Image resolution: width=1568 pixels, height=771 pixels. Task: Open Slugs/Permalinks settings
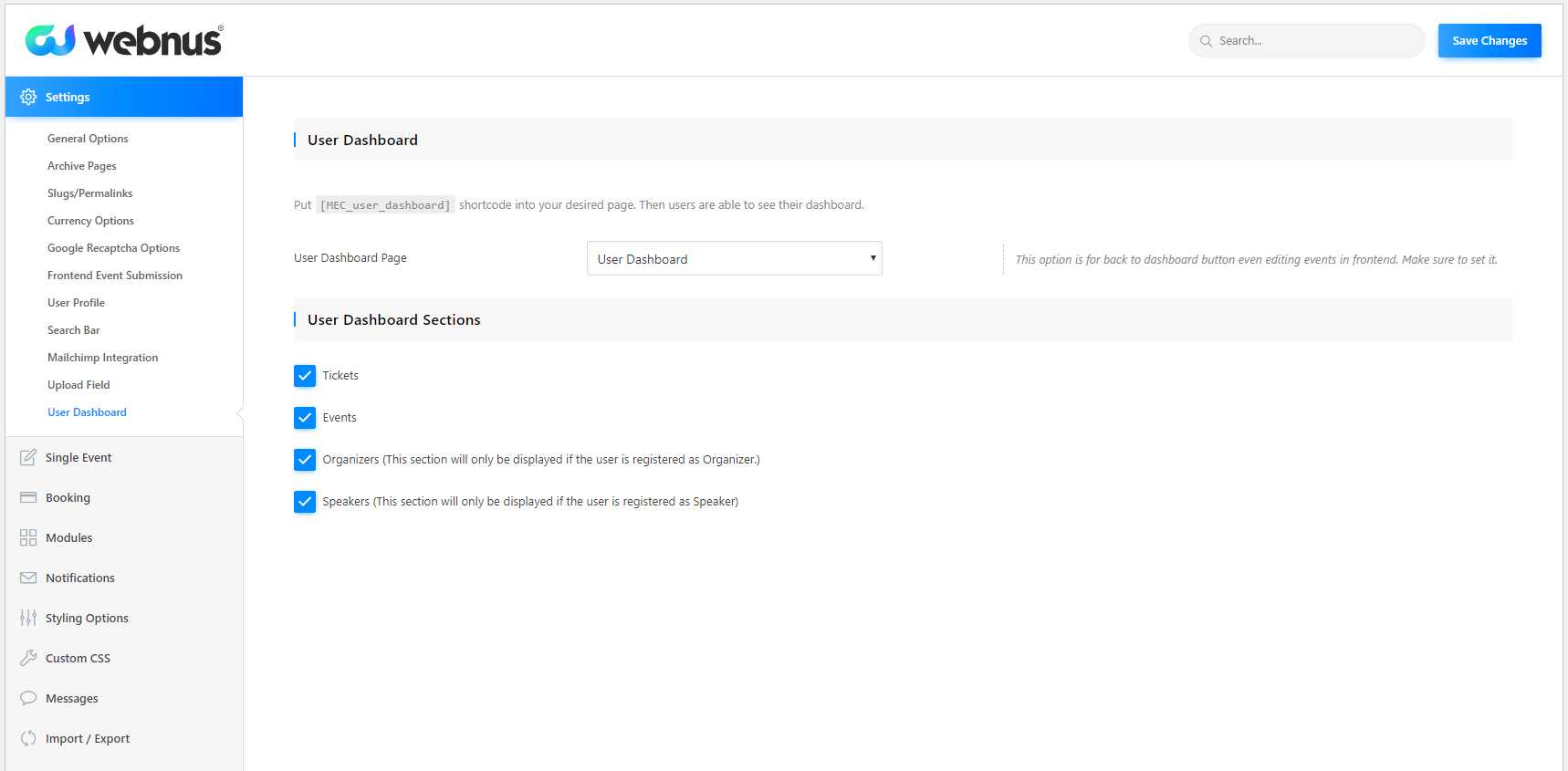pos(89,193)
